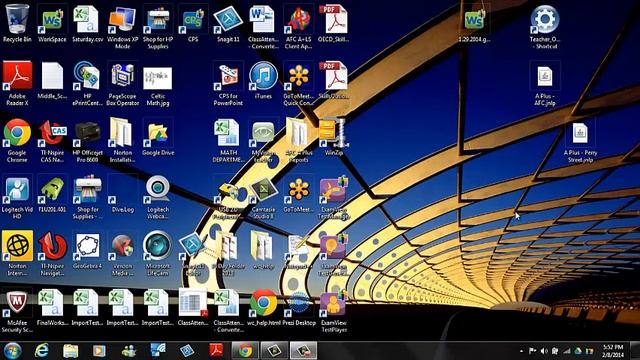This screenshot has width=640, height=360.
Task: Open Microsoft LifeCam shortcut
Action: (x=158, y=253)
